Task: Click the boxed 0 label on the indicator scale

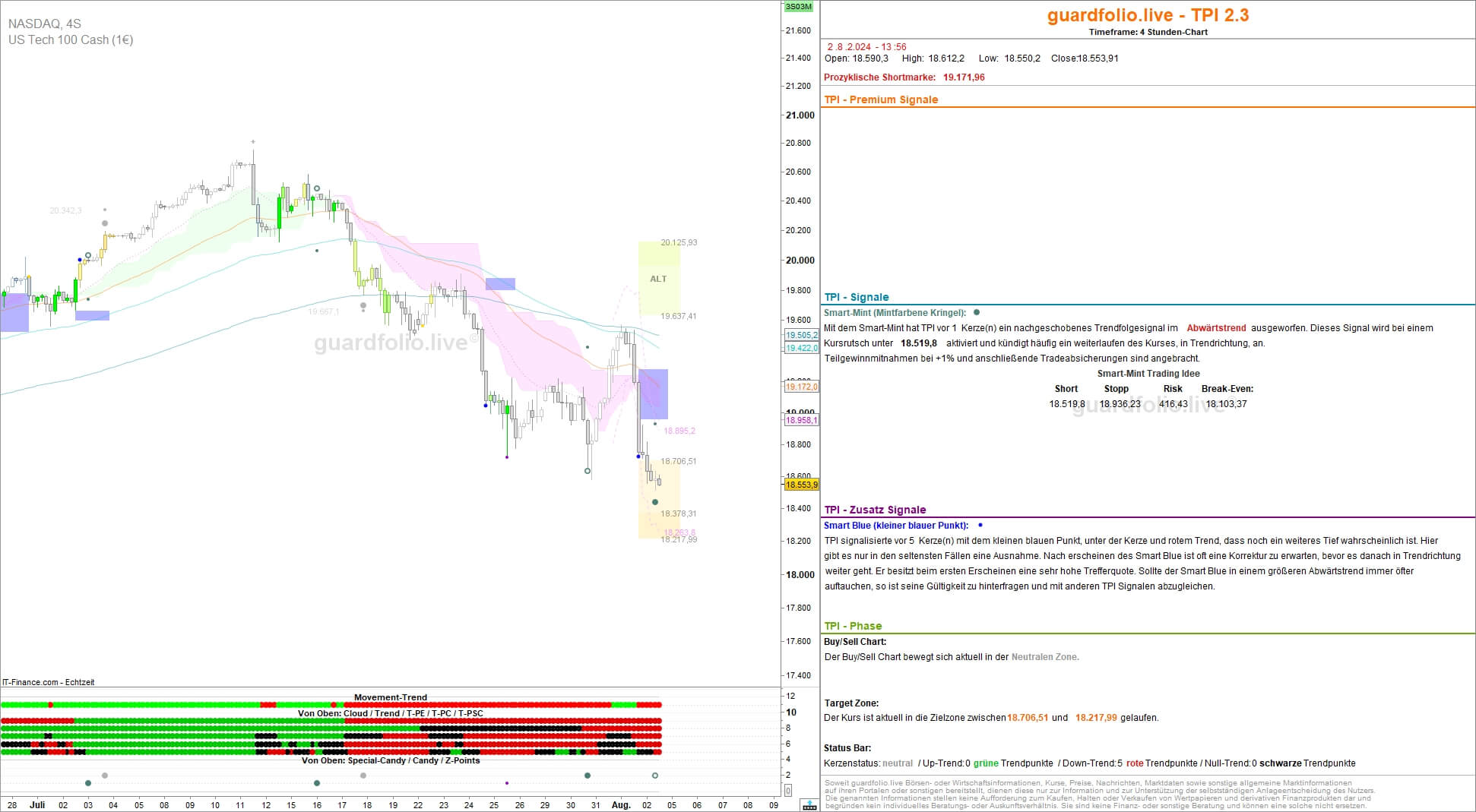Action: (787, 791)
